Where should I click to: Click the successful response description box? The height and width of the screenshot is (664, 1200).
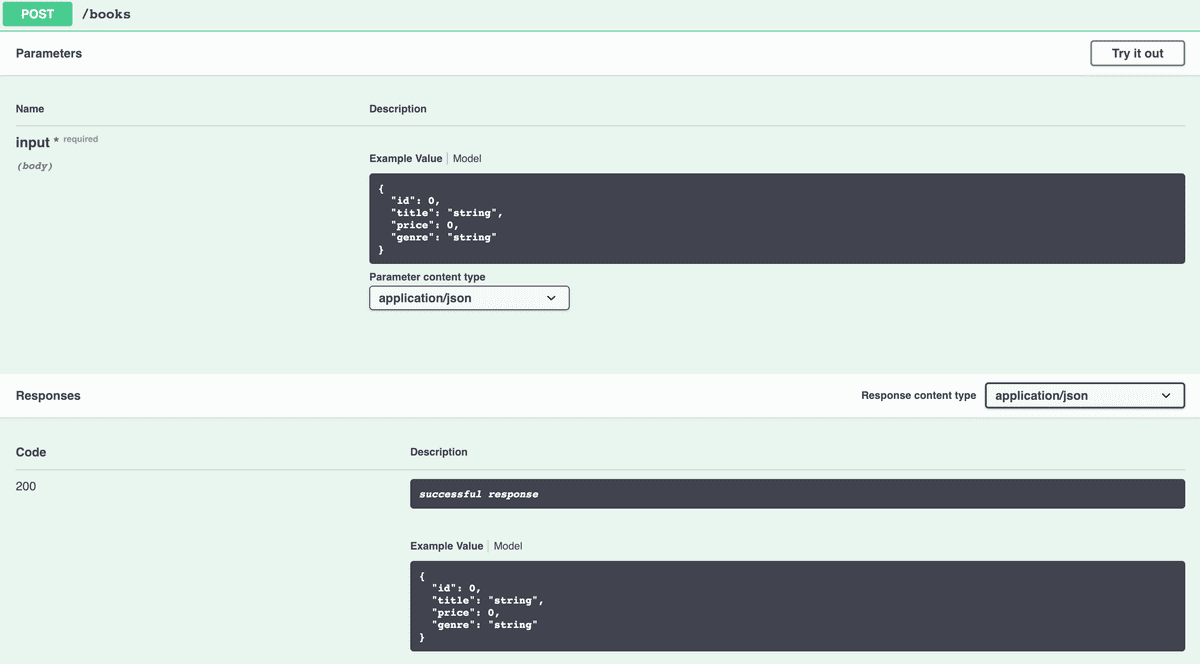(797, 494)
